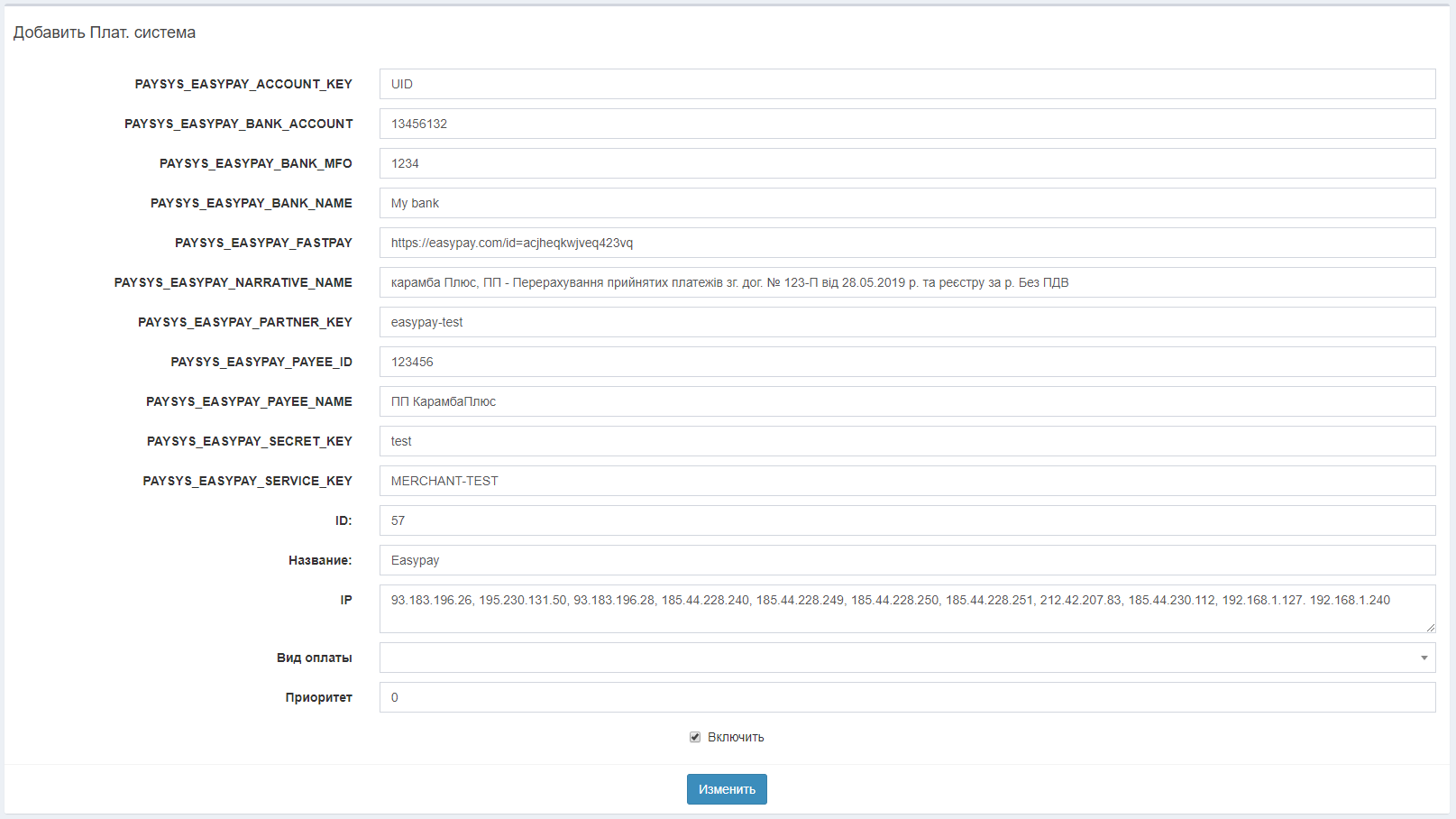
Task: Select the PAYSYS_EASYPAY_BANK_MFO input field
Action: click(907, 163)
